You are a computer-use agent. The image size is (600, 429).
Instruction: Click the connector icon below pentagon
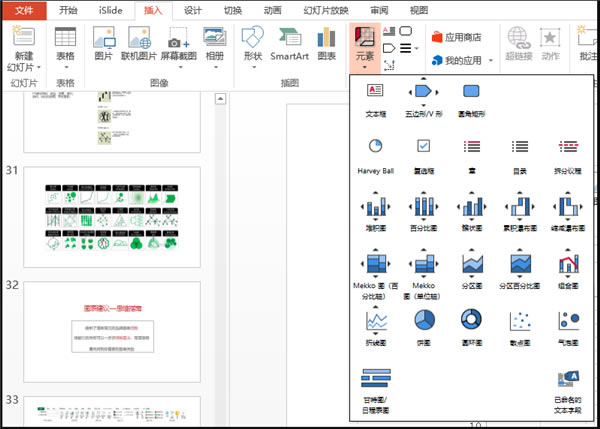point(389,65)
